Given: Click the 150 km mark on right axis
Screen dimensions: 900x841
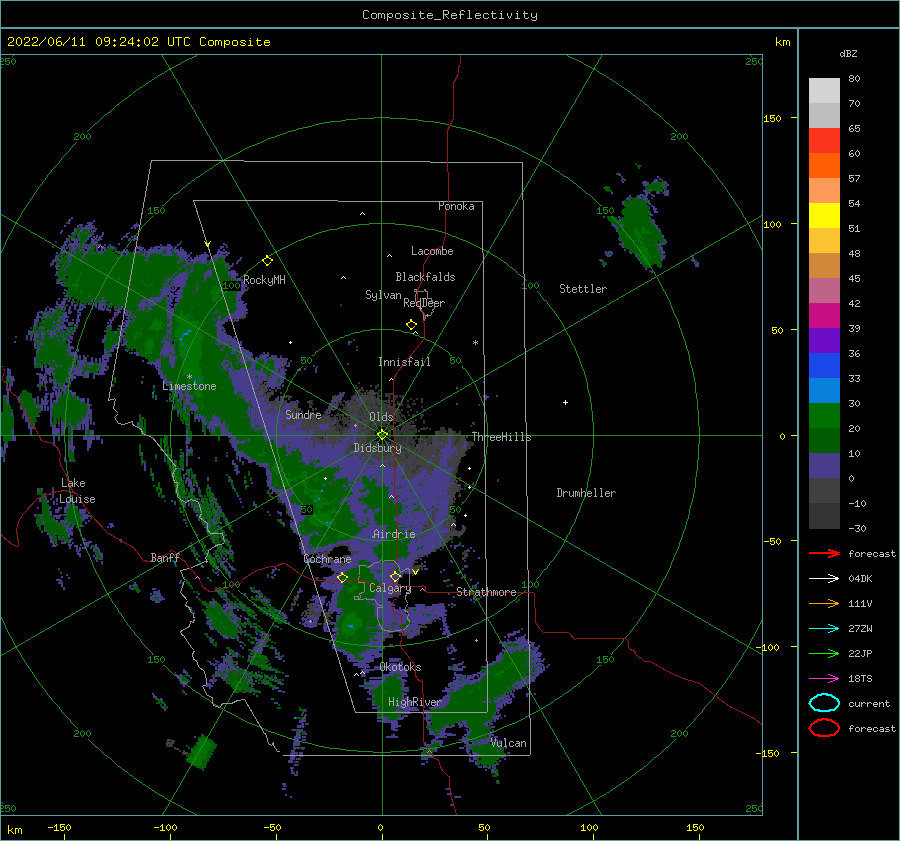Looking at the screenshot, I should (x=772, y=118).
